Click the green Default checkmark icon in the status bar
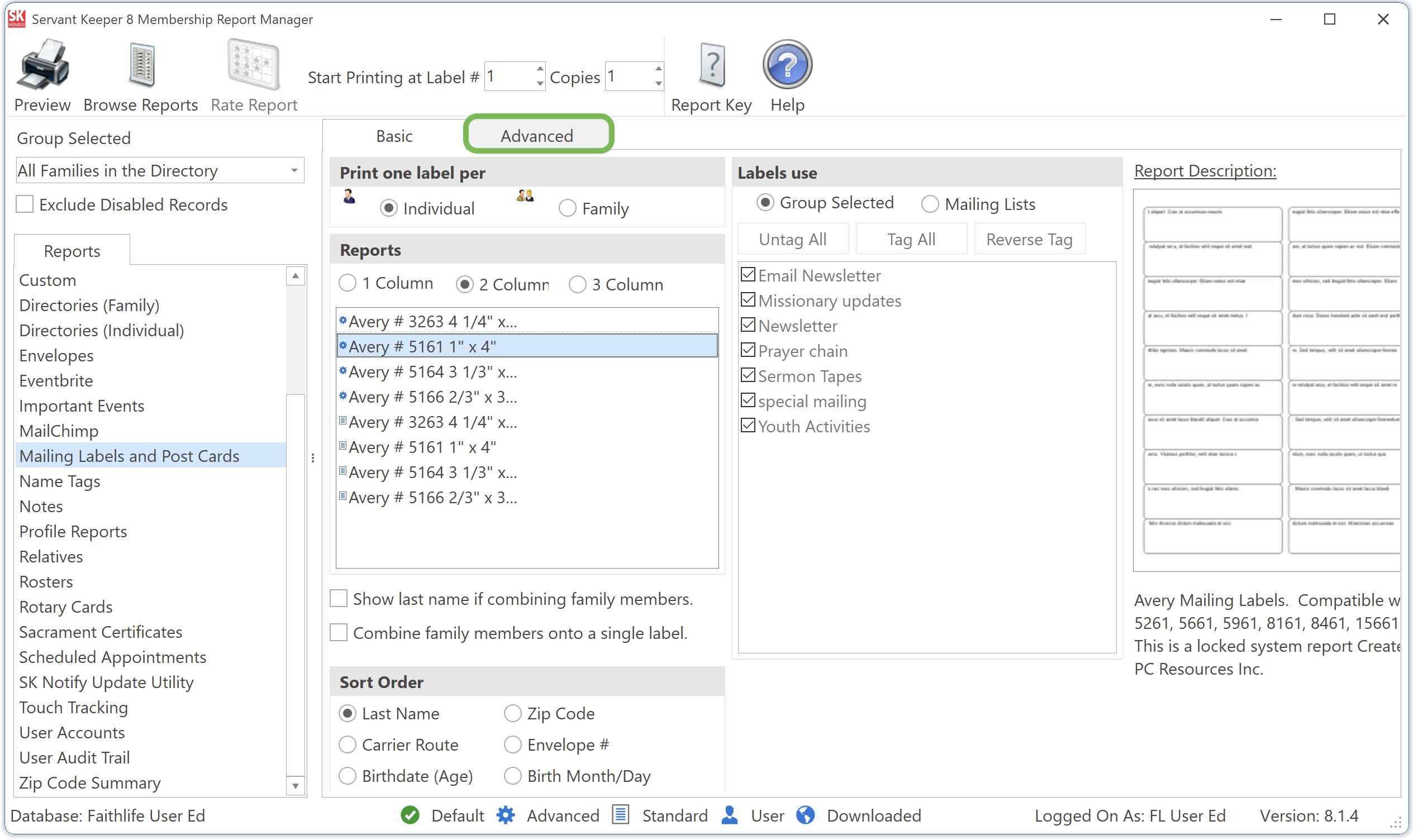Image resolution: width=1418 pixels, height=840 pixels. click(411, 817)
